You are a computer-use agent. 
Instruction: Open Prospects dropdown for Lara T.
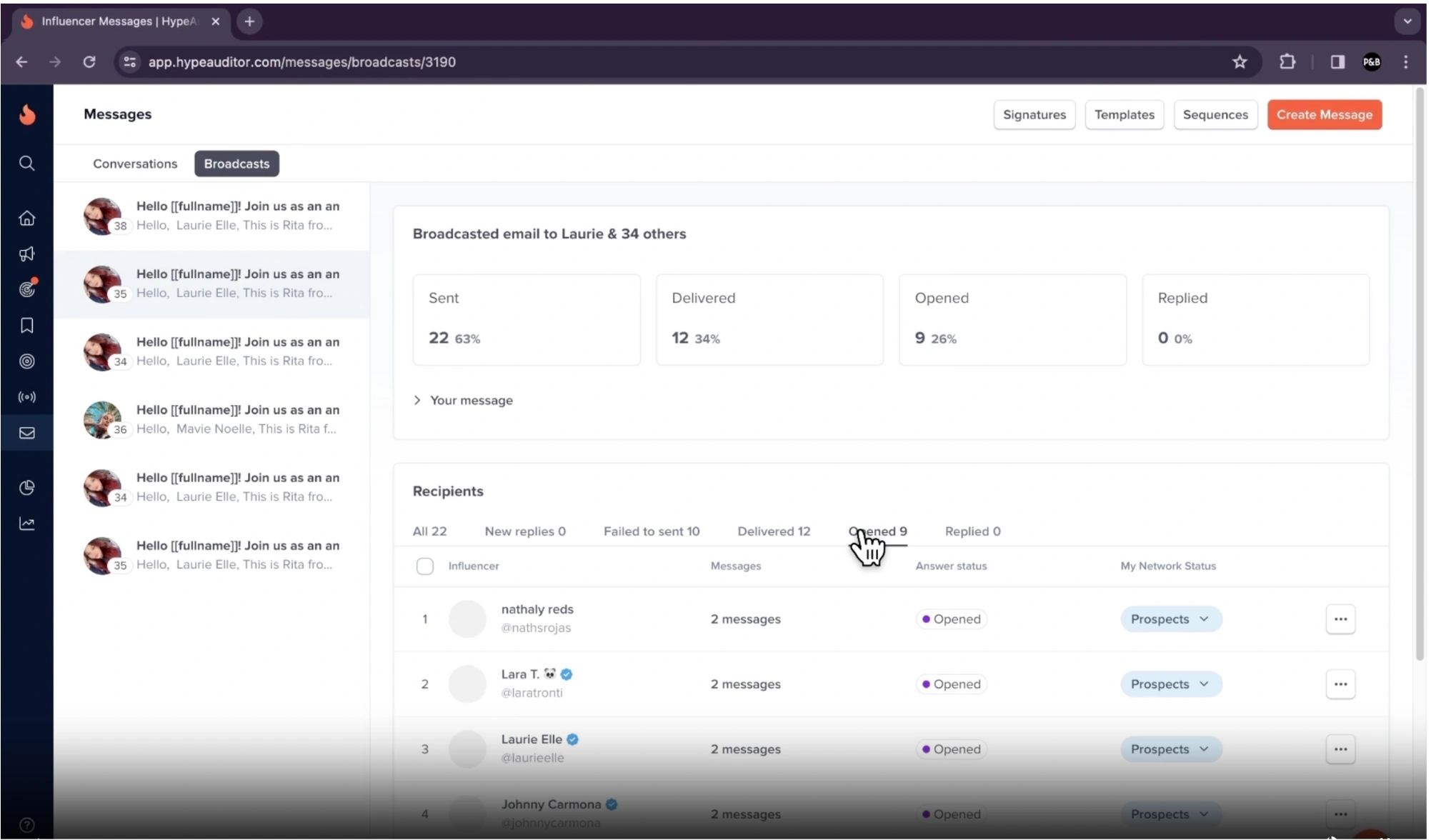1170,684
